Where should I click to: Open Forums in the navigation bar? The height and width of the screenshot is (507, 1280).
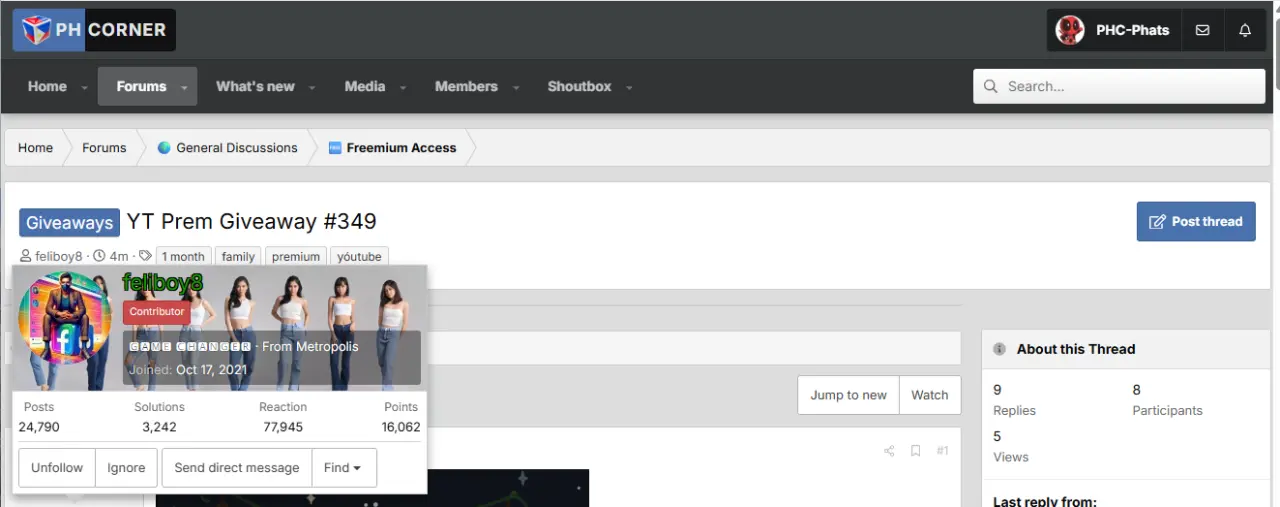[141, 87]
